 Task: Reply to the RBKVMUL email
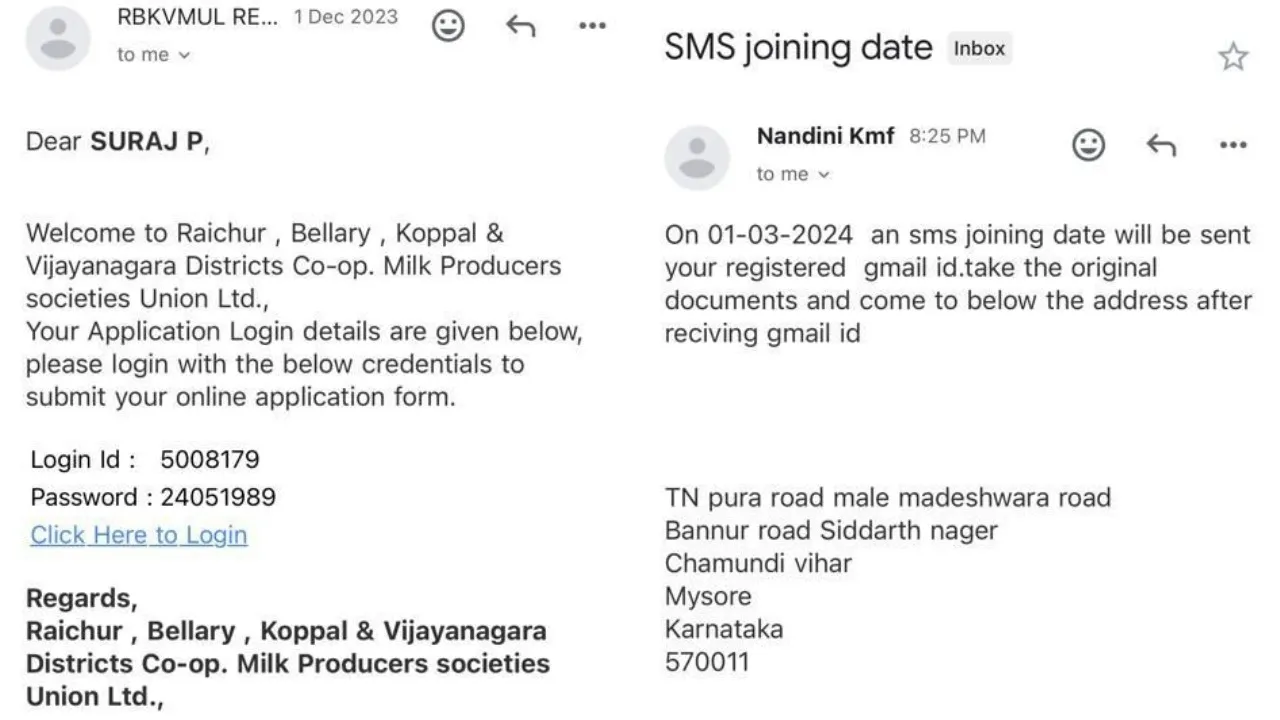pyautogui.click(x=519, y=26)
